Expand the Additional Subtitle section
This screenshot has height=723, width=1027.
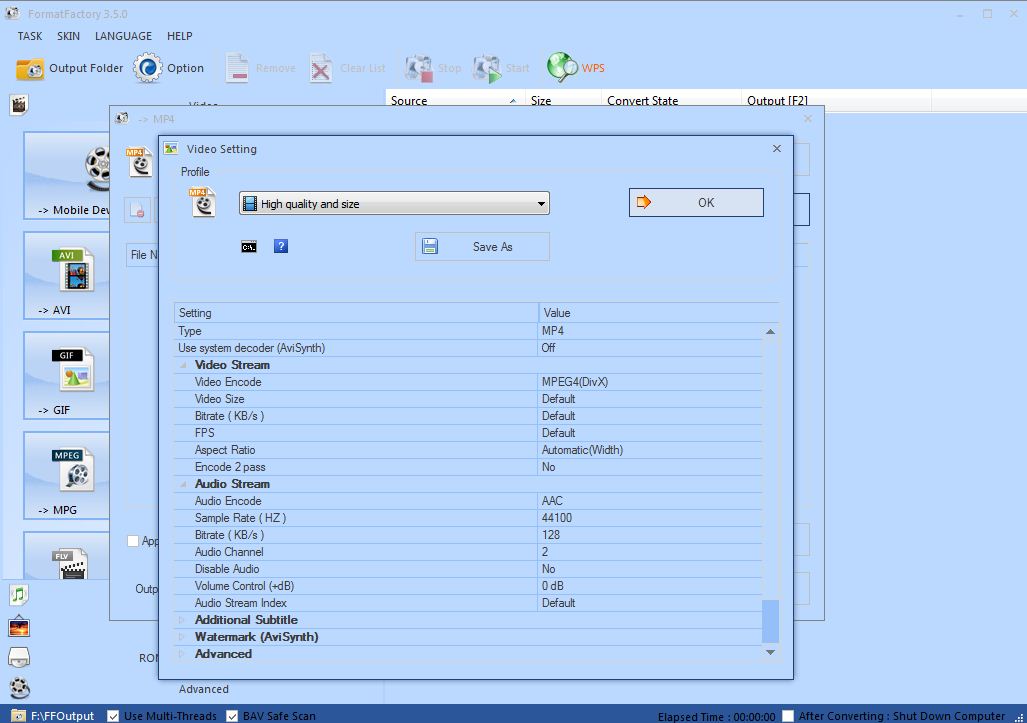(182, 620)
